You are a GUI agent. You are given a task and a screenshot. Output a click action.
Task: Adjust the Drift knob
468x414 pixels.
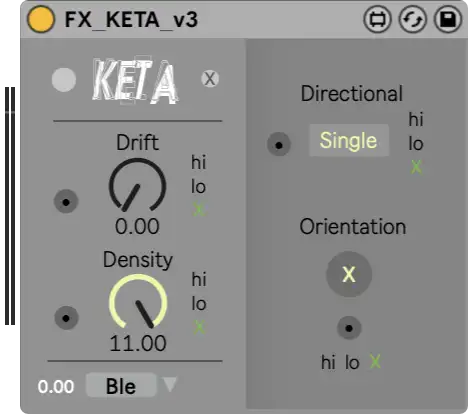(x=137, y=185)
